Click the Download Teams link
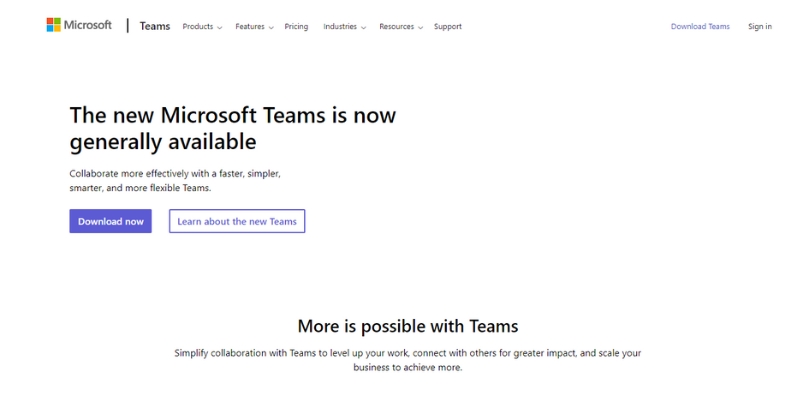The height and width of the screenshot is (400, 800). [700, 27]
